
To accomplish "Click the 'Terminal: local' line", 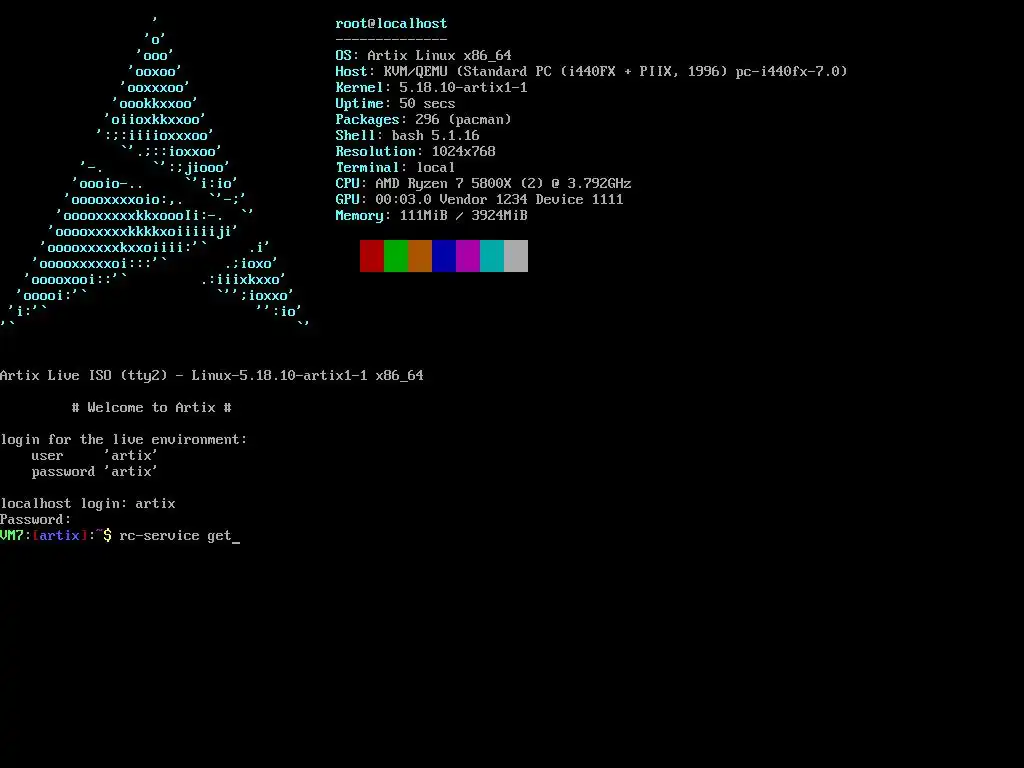I will pos(395,167).
